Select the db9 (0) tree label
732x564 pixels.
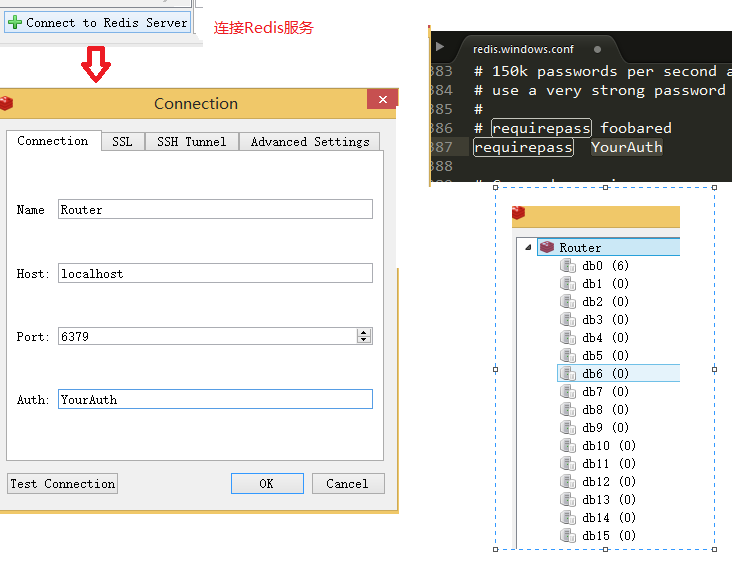pyautogui.click(x=605, y=428)
